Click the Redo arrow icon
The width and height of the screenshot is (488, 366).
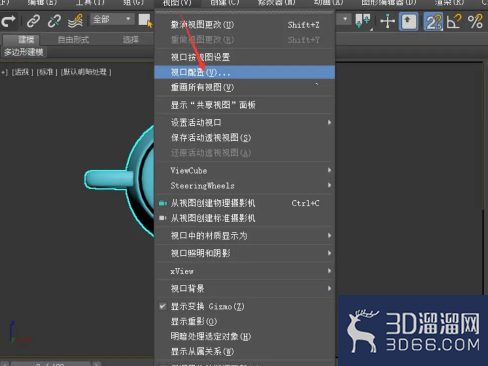tap(8, 21)
